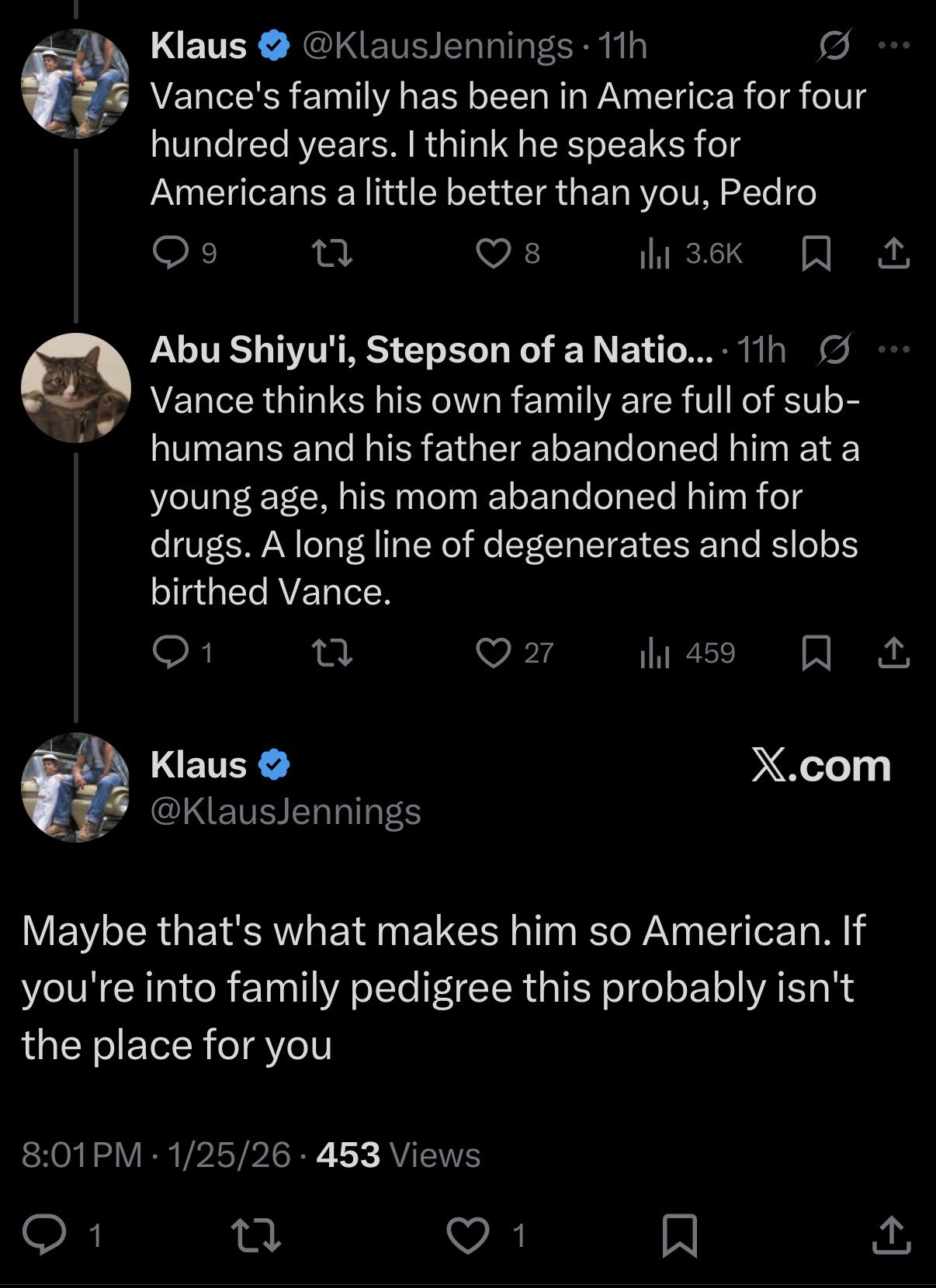
Task: Open Abu Shiyu'i's cat profile picture
Action: pos(75,388)
